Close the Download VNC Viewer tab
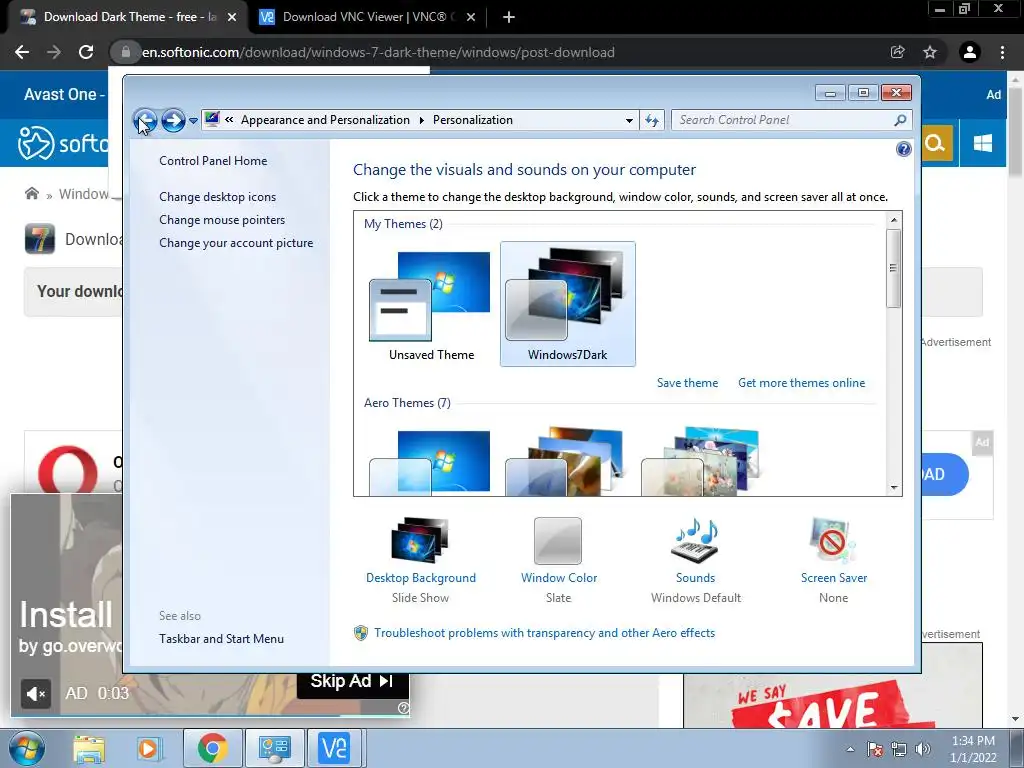This screenshot has width=1024, height=768. 471,18
